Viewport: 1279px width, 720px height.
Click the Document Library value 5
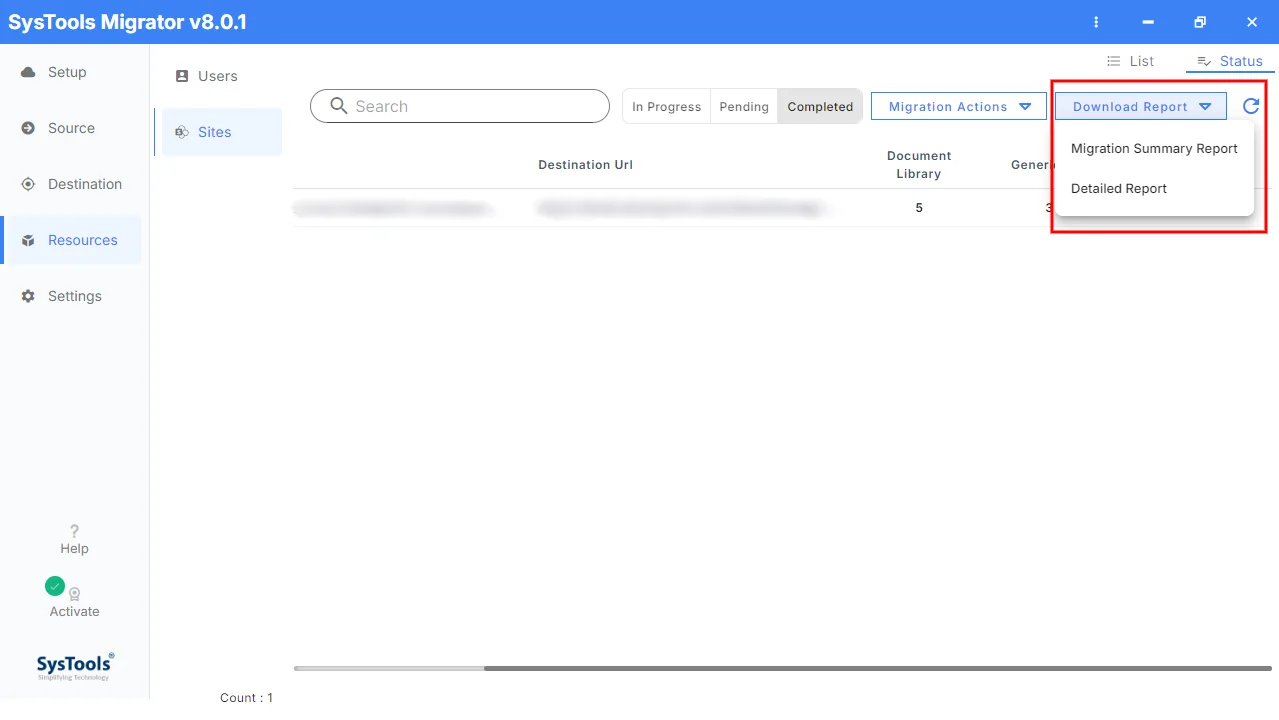[x=919, y=208]
